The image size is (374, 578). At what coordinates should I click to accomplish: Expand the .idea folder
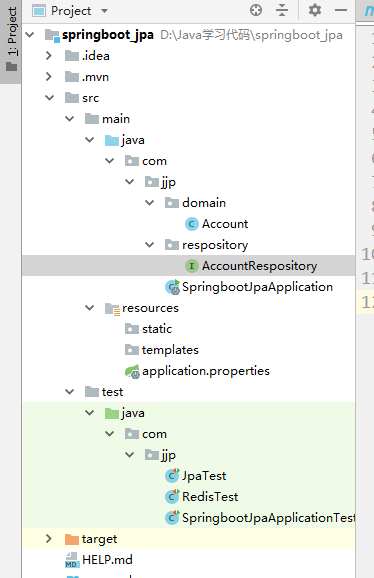(x=49, y=56)
